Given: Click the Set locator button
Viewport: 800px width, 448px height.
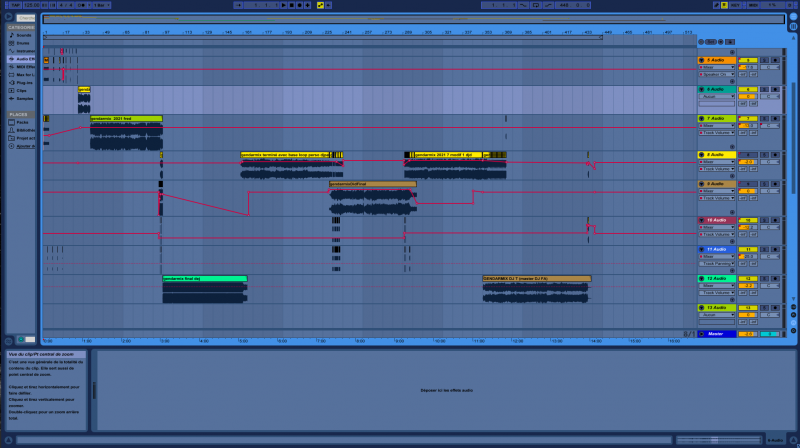Looking at the screenshot, I should click(710, 42).
